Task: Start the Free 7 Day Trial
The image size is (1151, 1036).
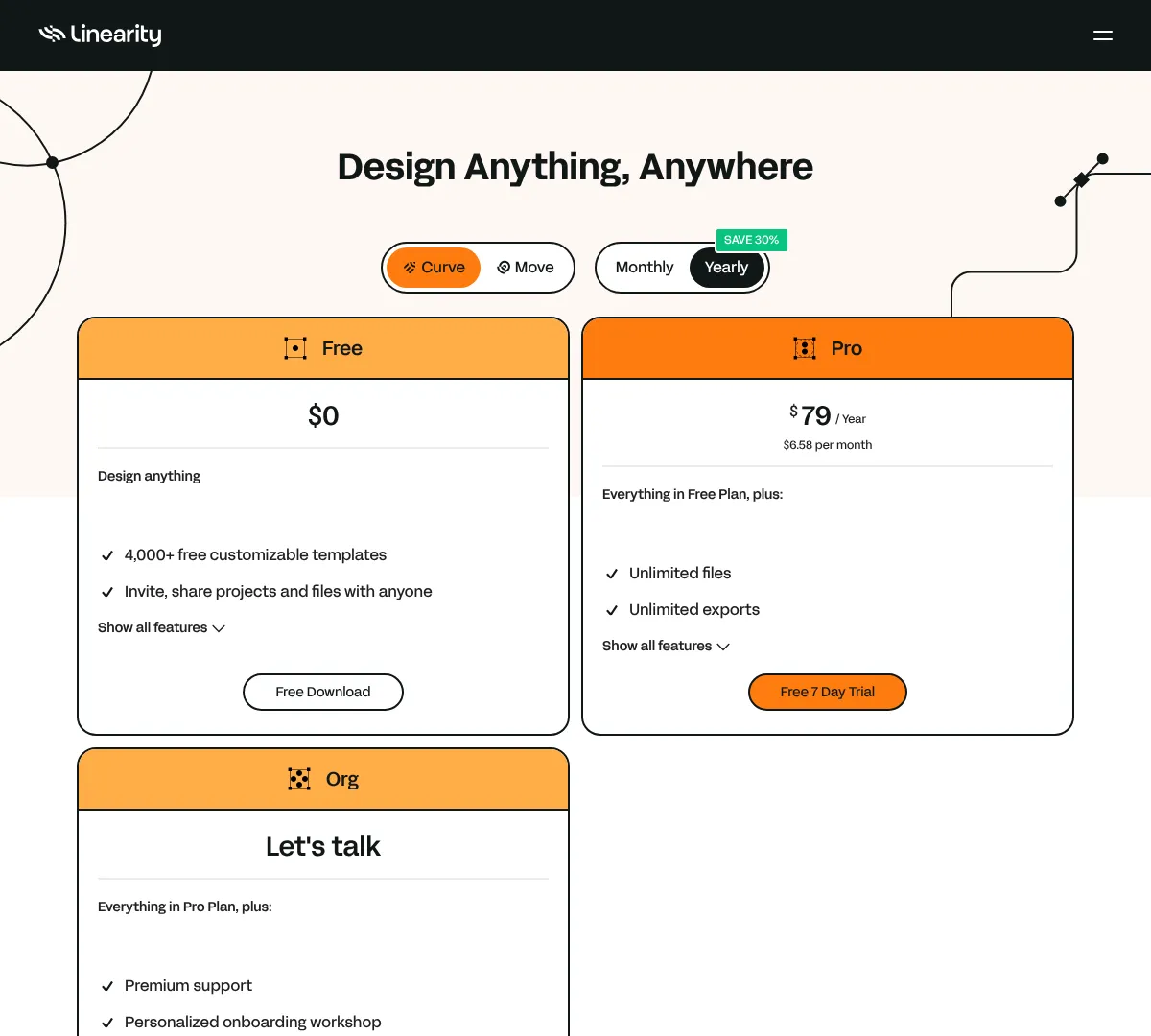Action: coord(828,692)
